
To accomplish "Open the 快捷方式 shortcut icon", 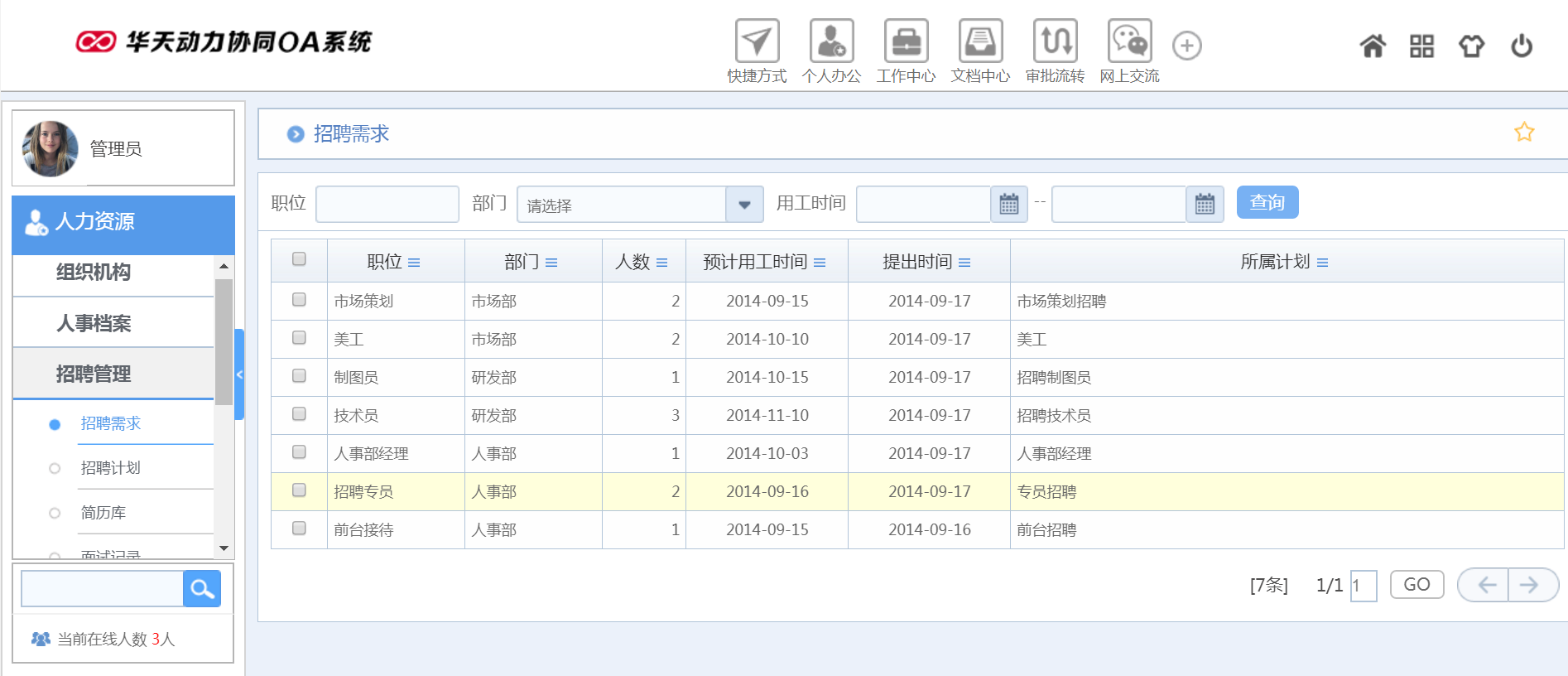I will point(757,41).
